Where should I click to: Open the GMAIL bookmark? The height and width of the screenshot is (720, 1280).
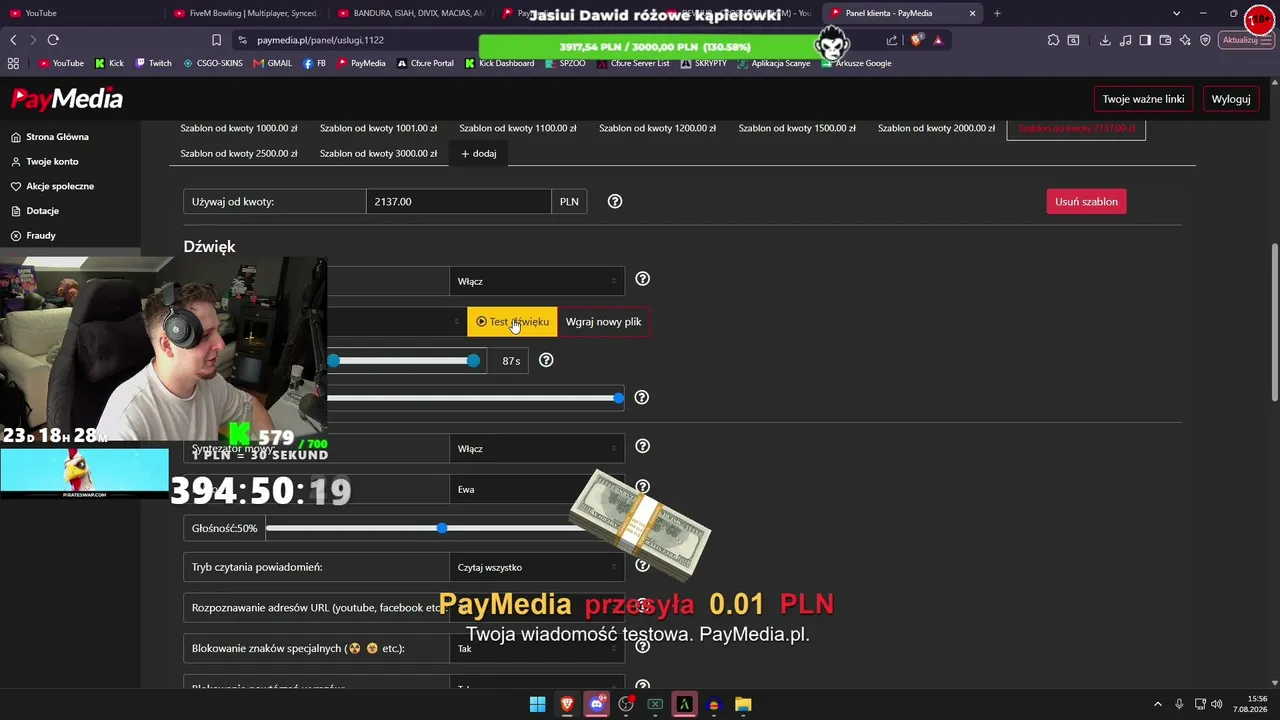coord(273,63)
